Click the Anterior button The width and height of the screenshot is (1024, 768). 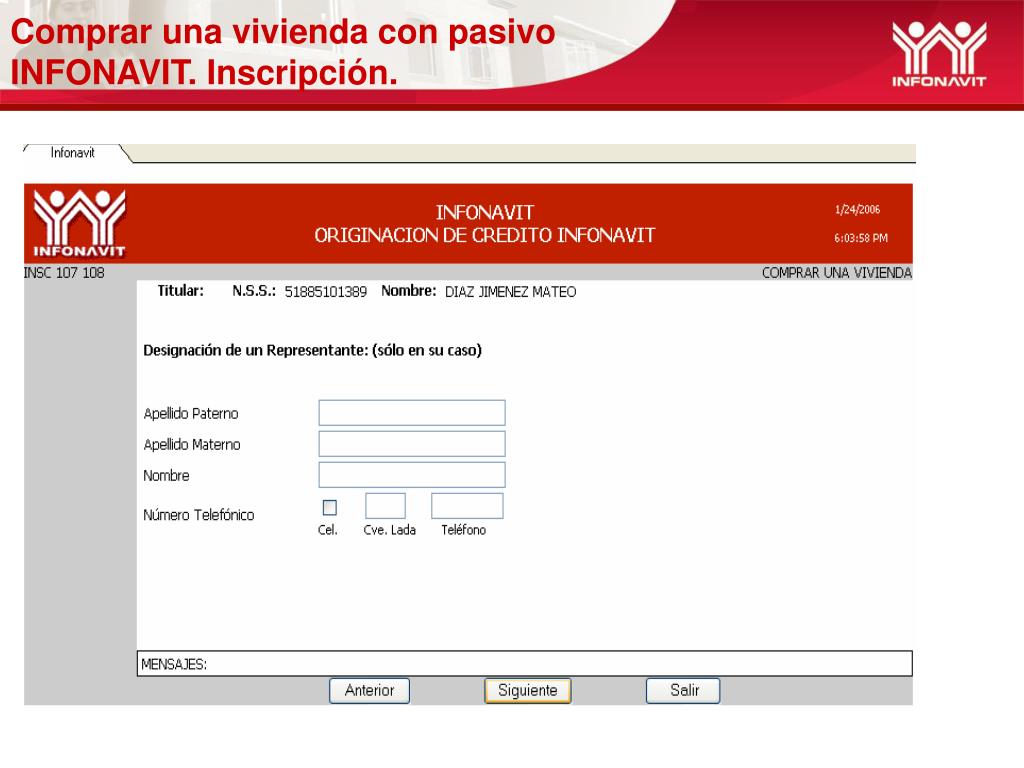(x=370, y=690)
